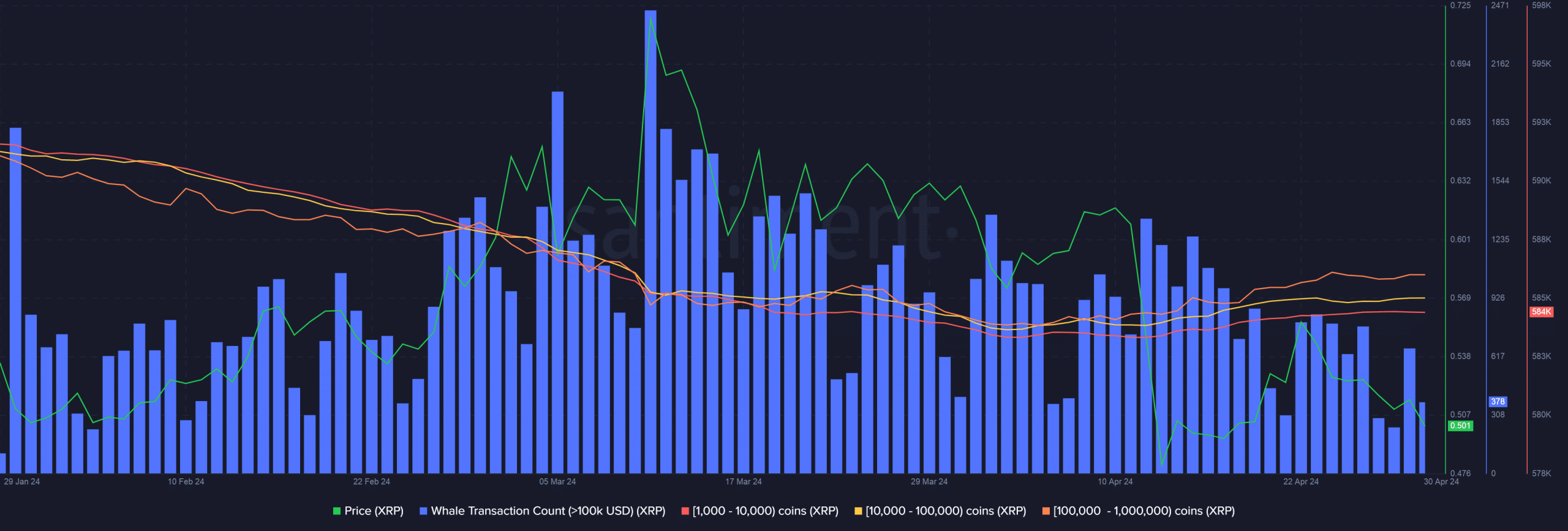
Task: Click the 17 Mar 24 date label
Action: 744,481
